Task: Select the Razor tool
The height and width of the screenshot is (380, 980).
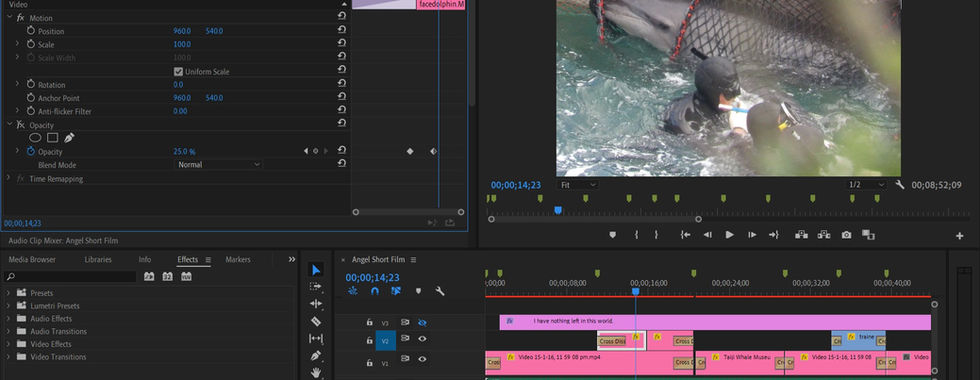Action: [x=316, y=321]
